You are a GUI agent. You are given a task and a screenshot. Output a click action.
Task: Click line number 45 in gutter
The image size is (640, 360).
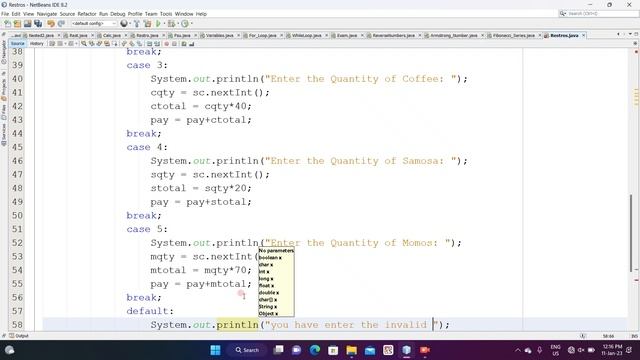point(17,147)
